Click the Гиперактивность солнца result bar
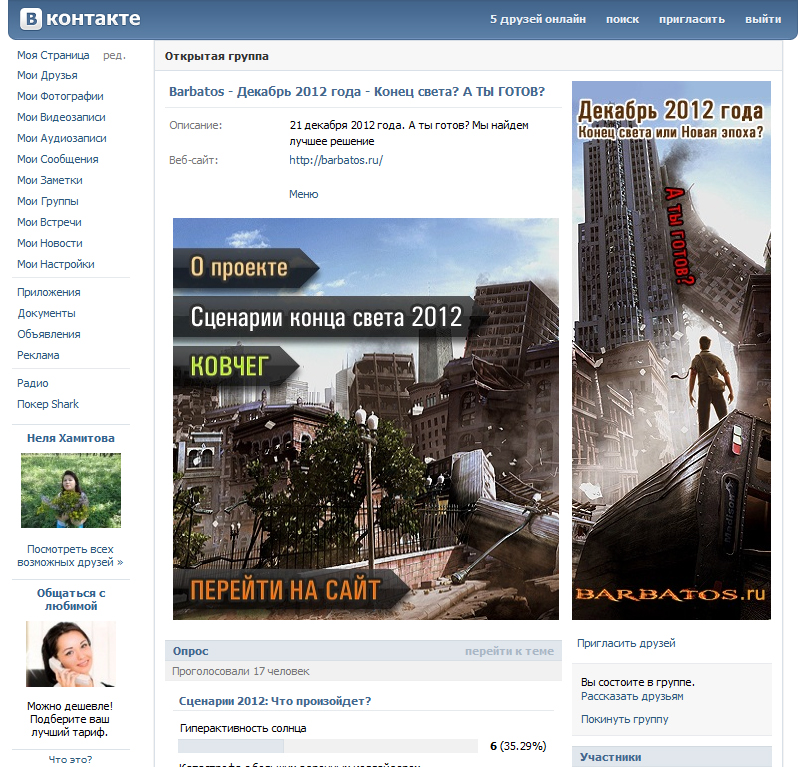The height and width of the screenshot is (767, 805). [328, 746]
